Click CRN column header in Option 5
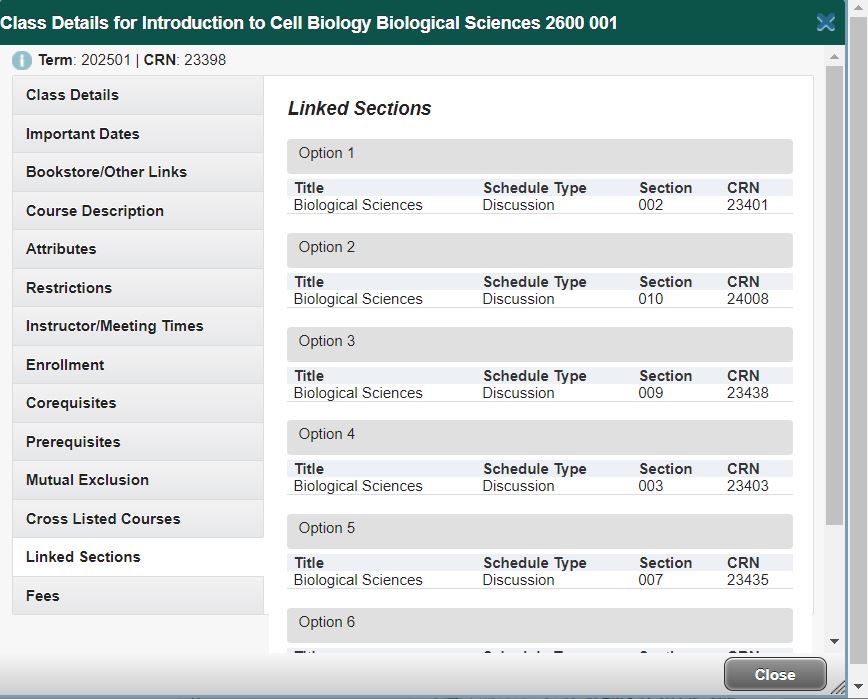This screenshot has height=699, width=868. point(743,563)
